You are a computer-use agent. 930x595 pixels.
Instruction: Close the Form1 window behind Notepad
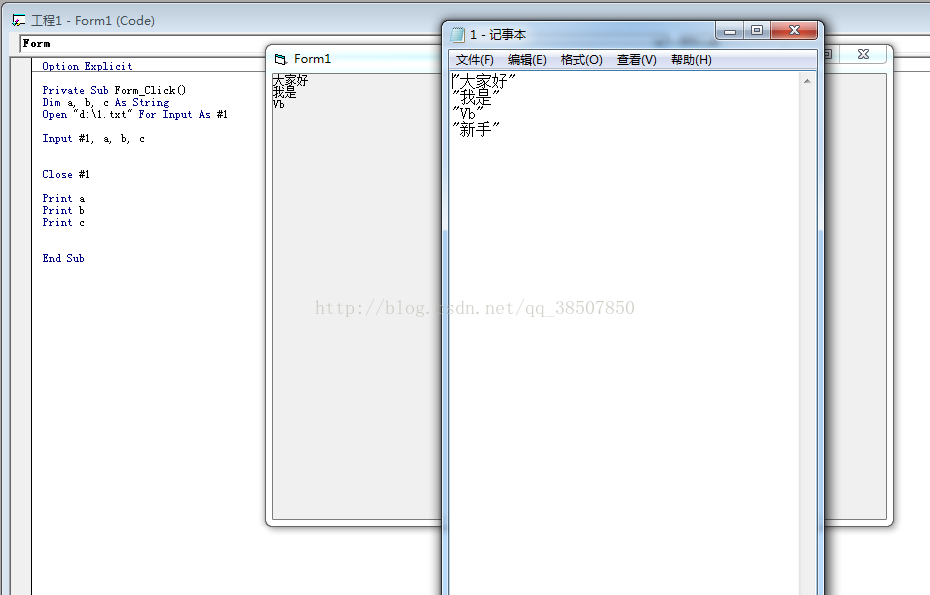click(864, 54)
